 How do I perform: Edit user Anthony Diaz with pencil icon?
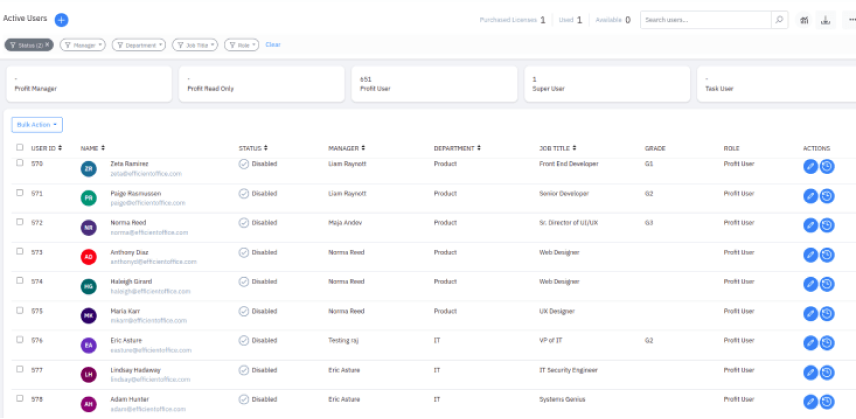[811, 255]
